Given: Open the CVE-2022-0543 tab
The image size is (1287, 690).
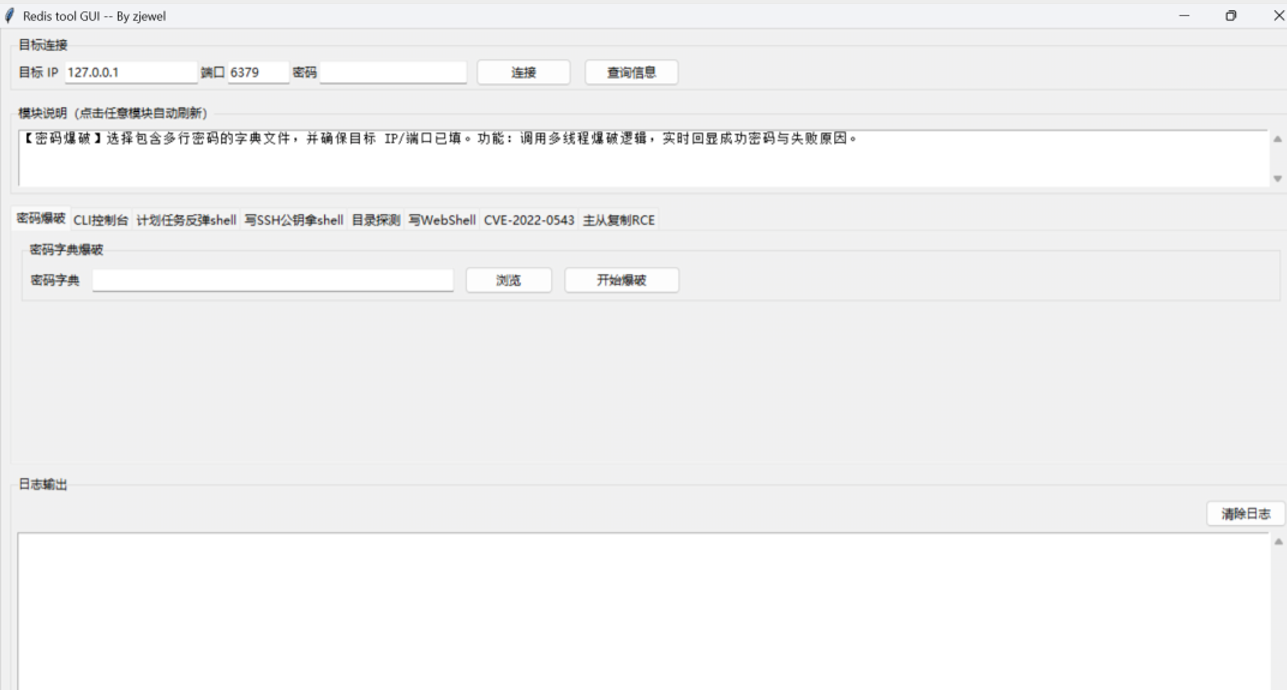Looking at the screenshot, I should [529, 220].
